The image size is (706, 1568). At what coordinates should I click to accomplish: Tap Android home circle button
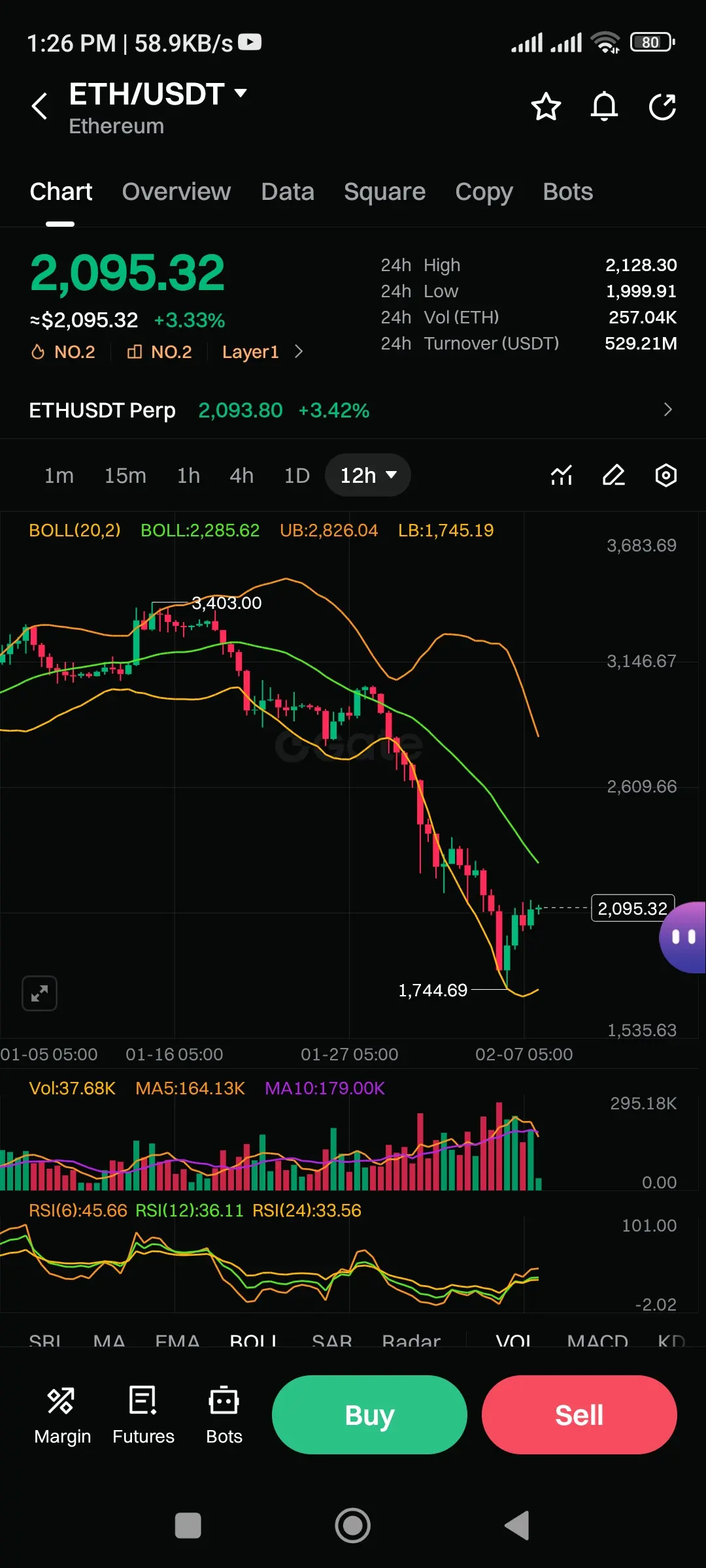click(x=353, y=1526)
